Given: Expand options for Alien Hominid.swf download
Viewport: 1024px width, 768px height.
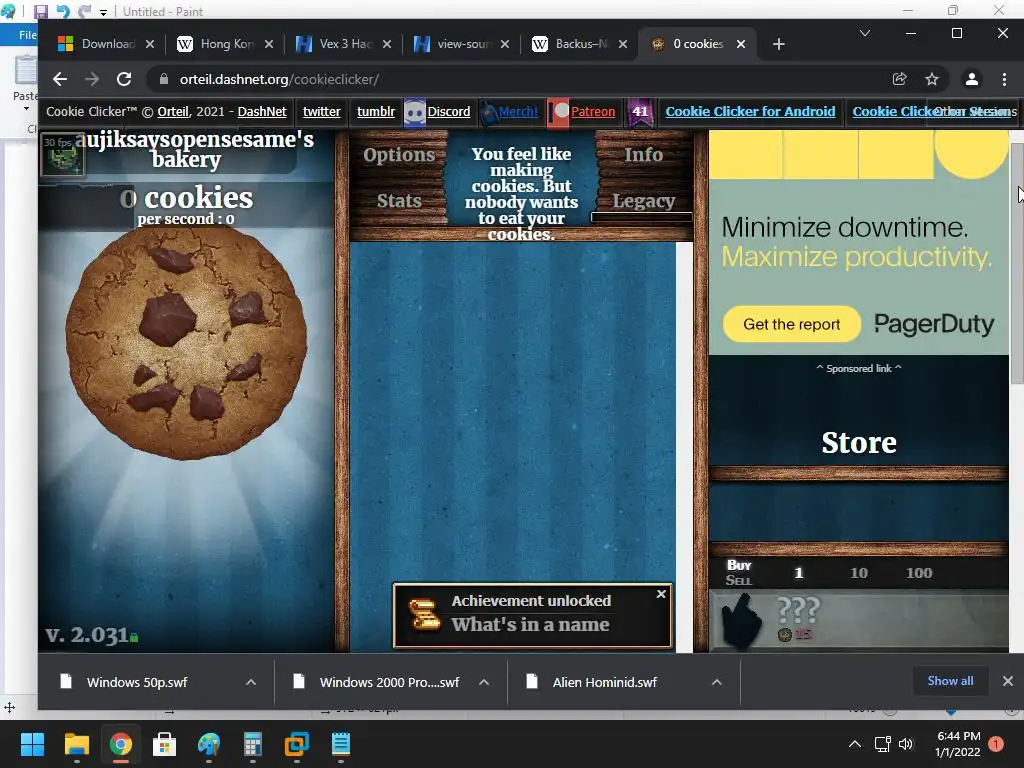Looking at the screenshot, I should (x=716, y=682).
